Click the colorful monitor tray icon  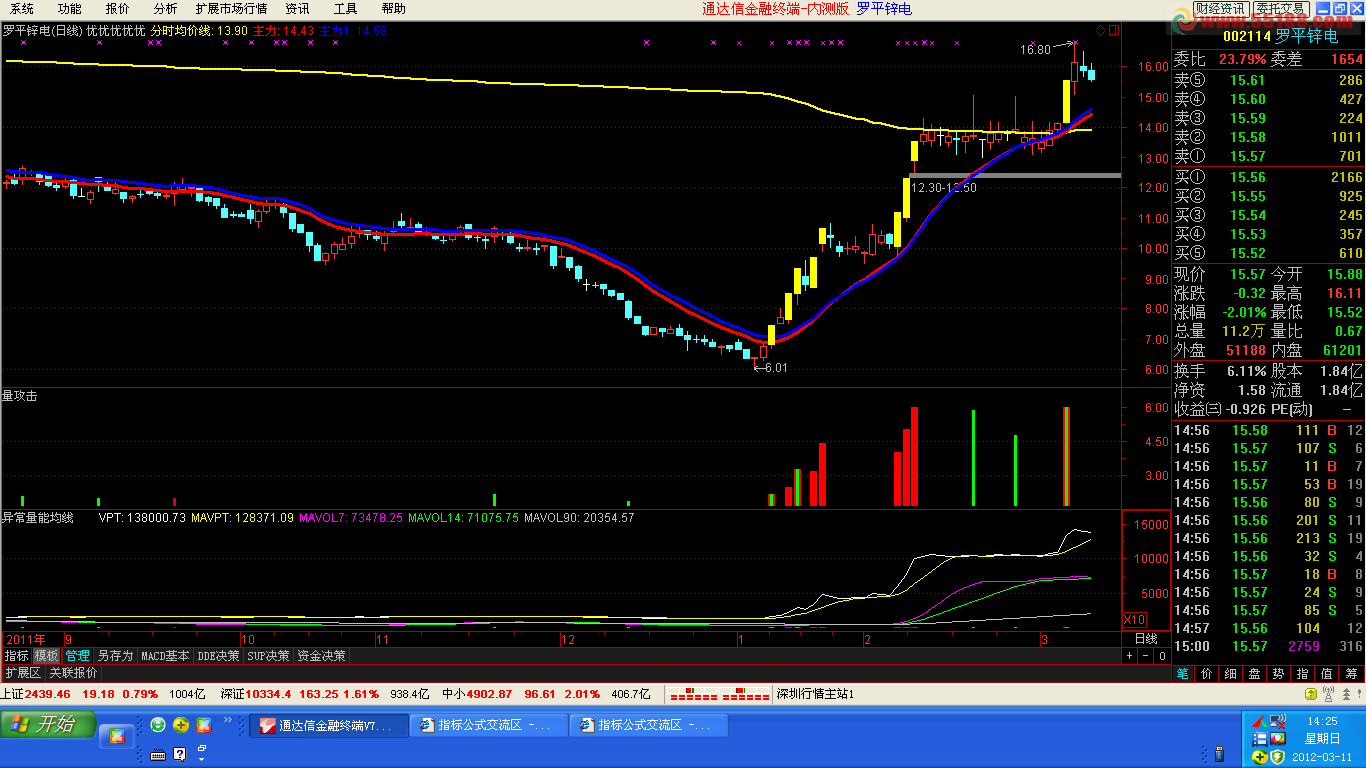1278,738
